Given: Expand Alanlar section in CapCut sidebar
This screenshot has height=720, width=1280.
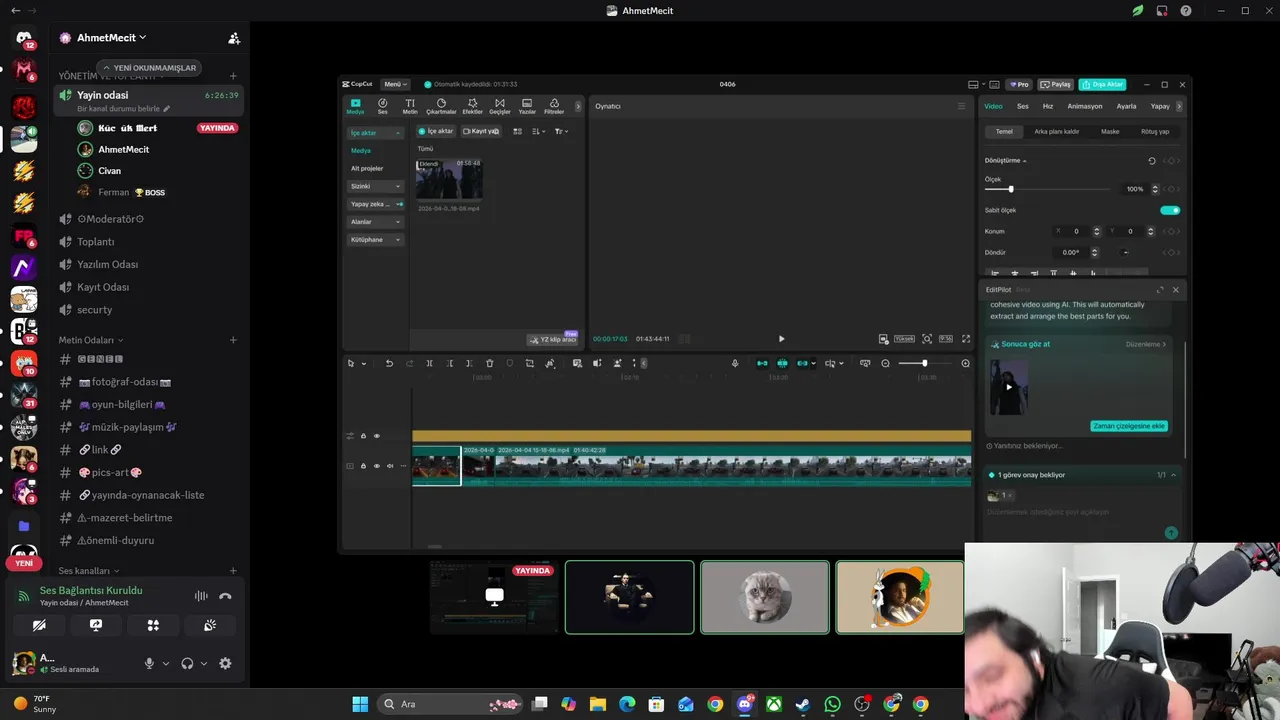Looking at the screenshot, I should pyautogui.click(x=376, y=222).
